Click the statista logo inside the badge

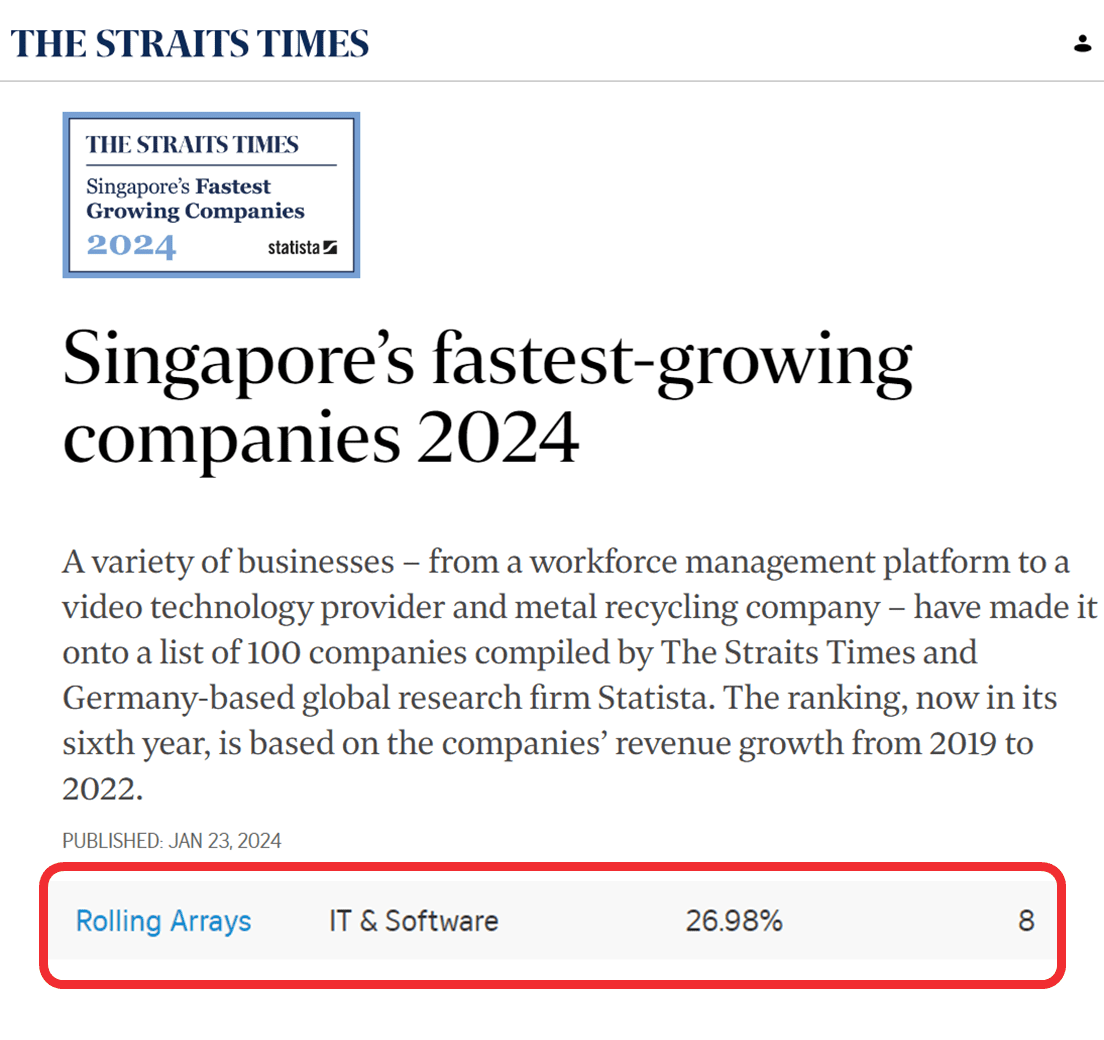[302, 248]
